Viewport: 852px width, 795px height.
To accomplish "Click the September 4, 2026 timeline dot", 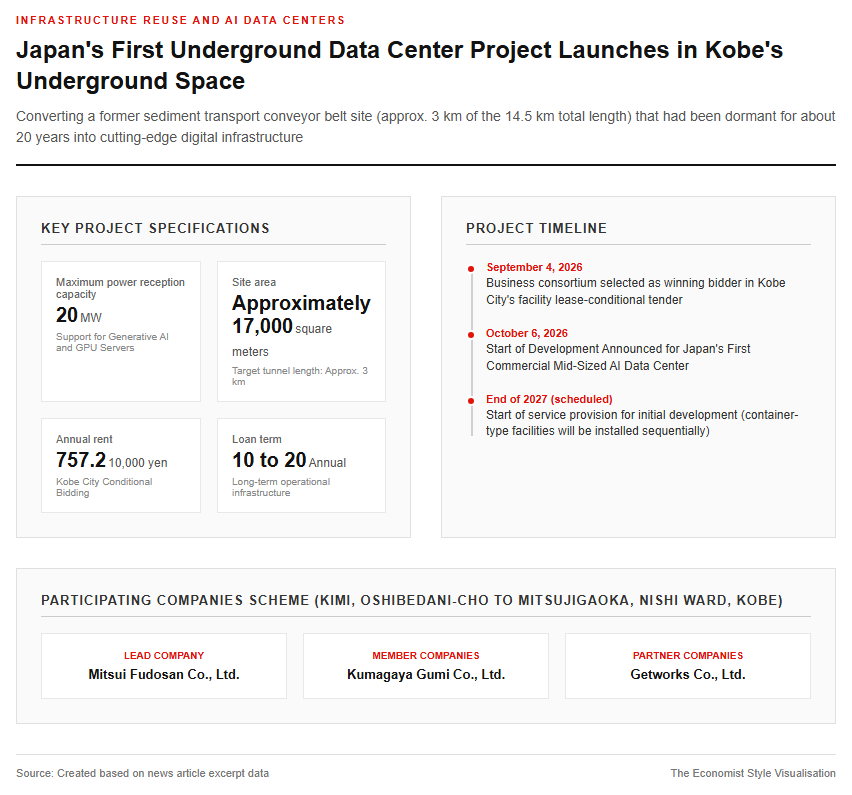I will click(x=471, y=268).
